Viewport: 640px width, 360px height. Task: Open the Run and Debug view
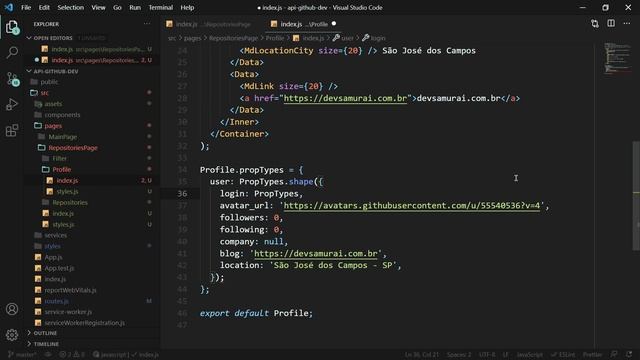coord(12,104)
